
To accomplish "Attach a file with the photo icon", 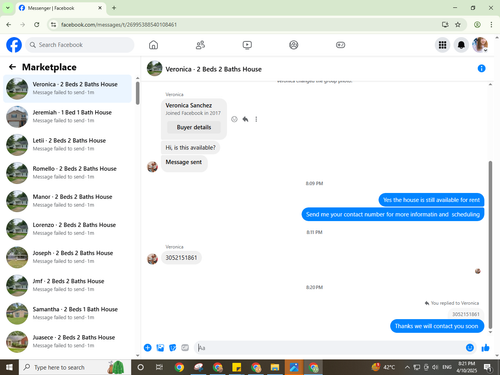I will [x=160, y=348].
